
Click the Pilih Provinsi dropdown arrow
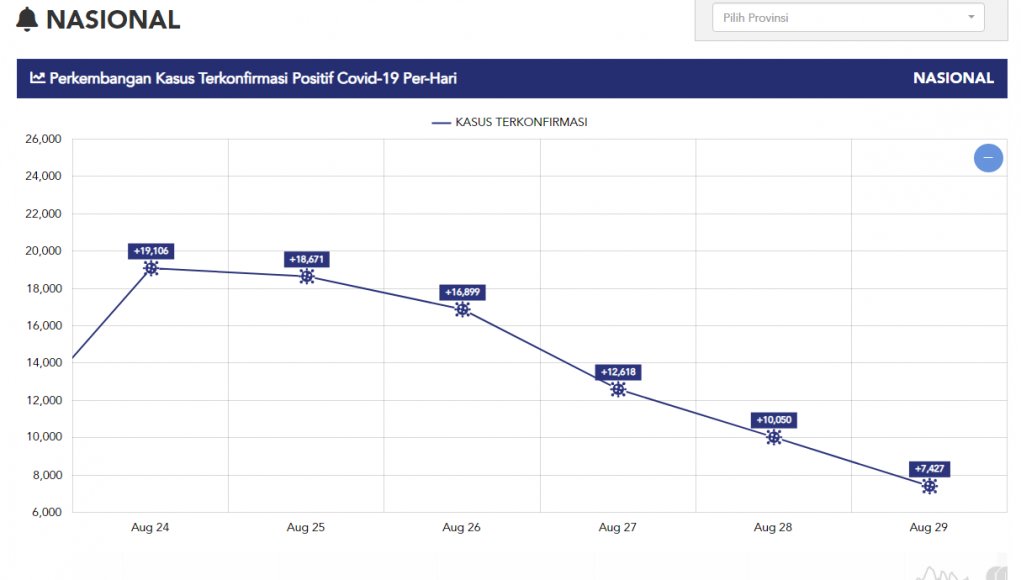971,18
